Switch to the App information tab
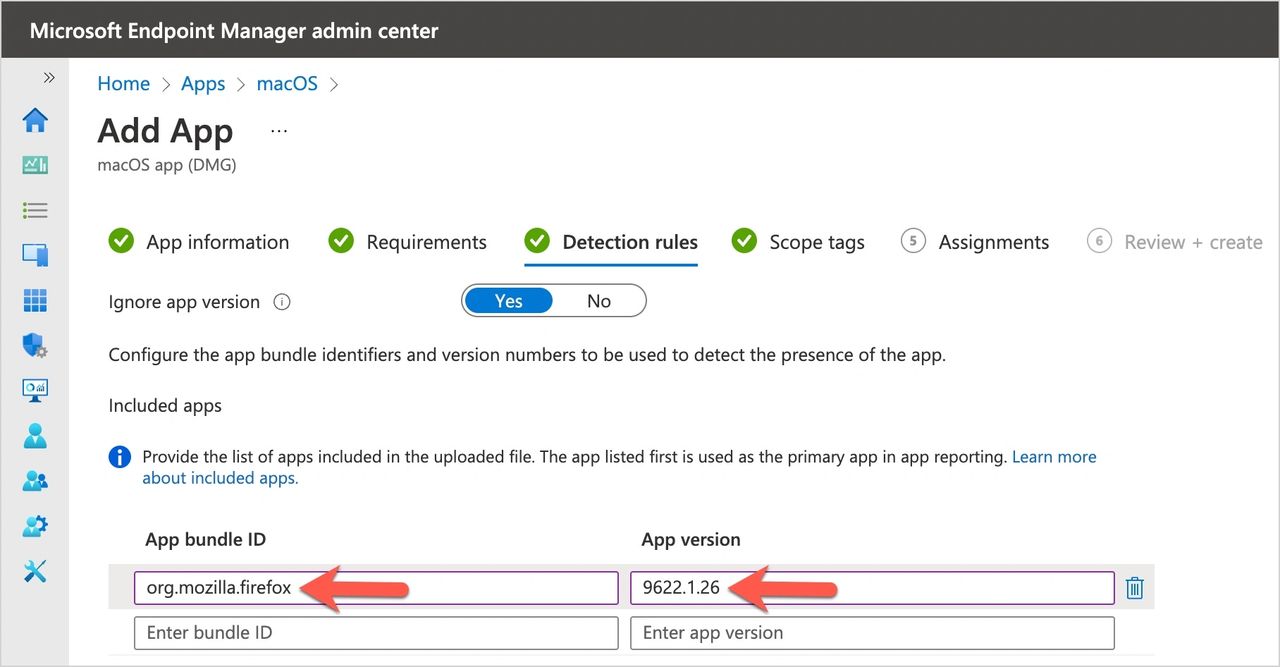 click(217, 242)
